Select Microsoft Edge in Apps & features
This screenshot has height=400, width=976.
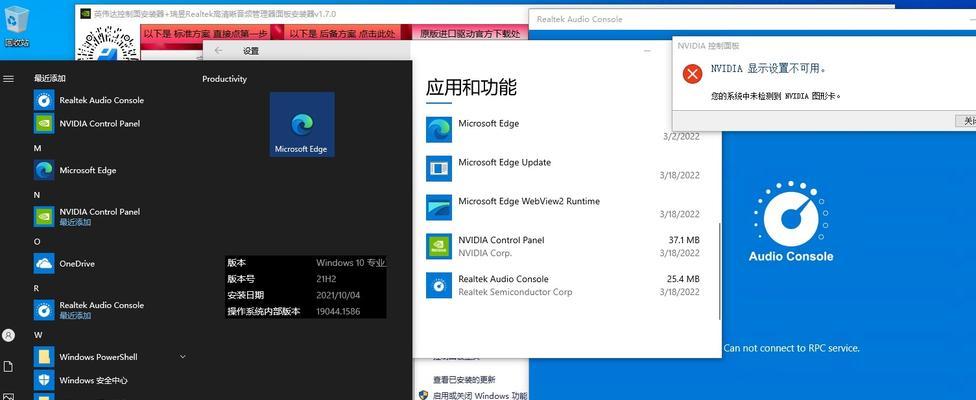pos(563,129)
